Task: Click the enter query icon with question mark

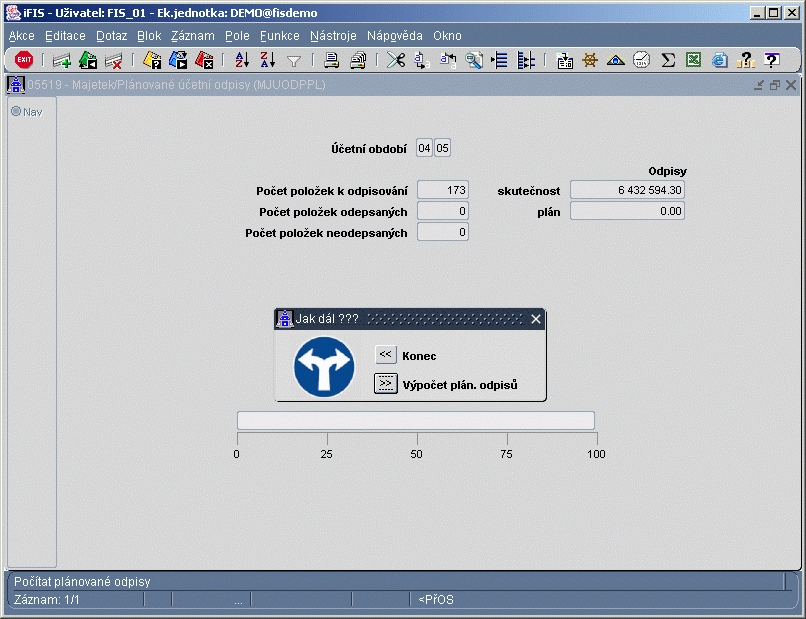Action: coord(152,61)
